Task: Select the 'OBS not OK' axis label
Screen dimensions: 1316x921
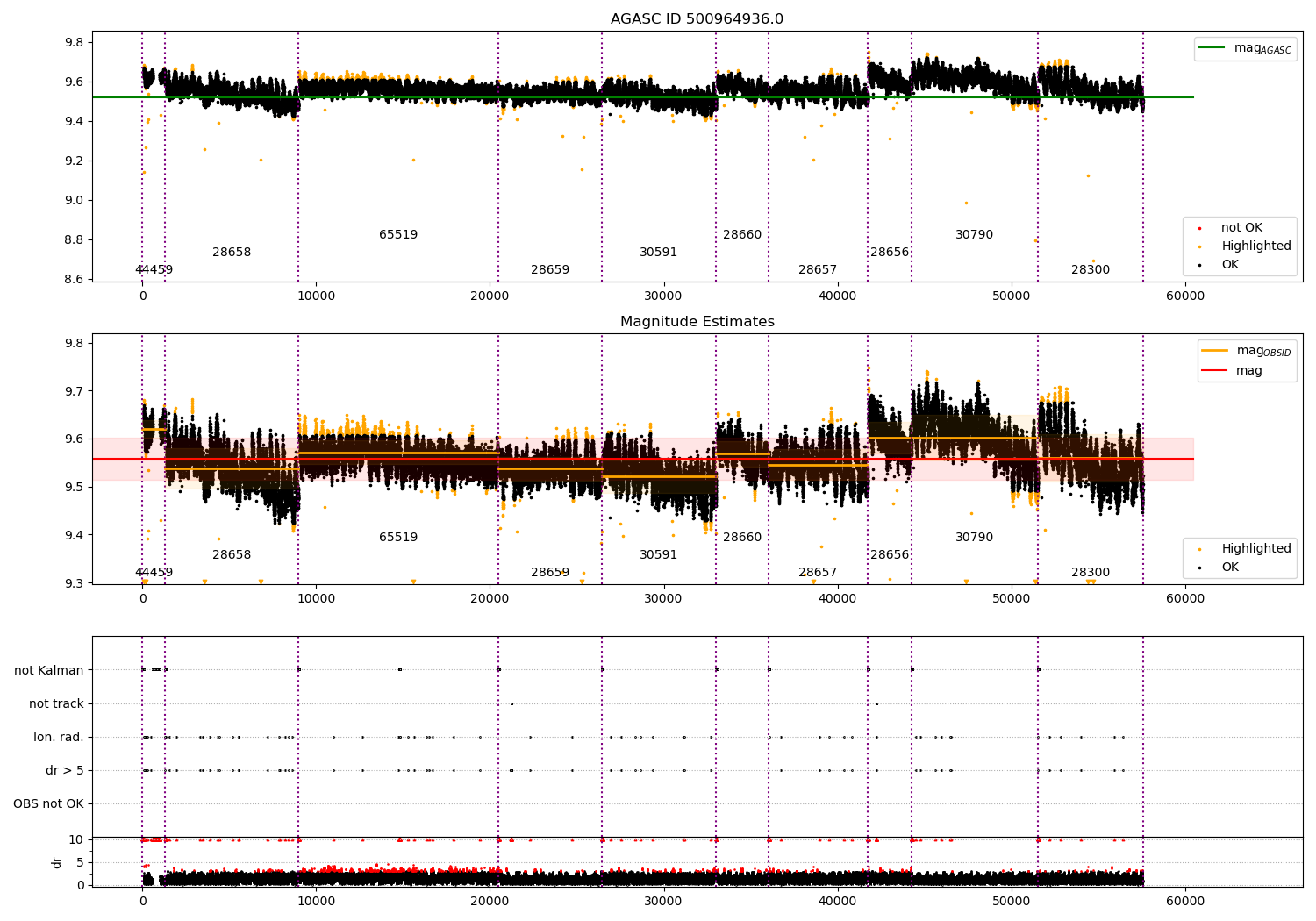Action: point(48,804)
